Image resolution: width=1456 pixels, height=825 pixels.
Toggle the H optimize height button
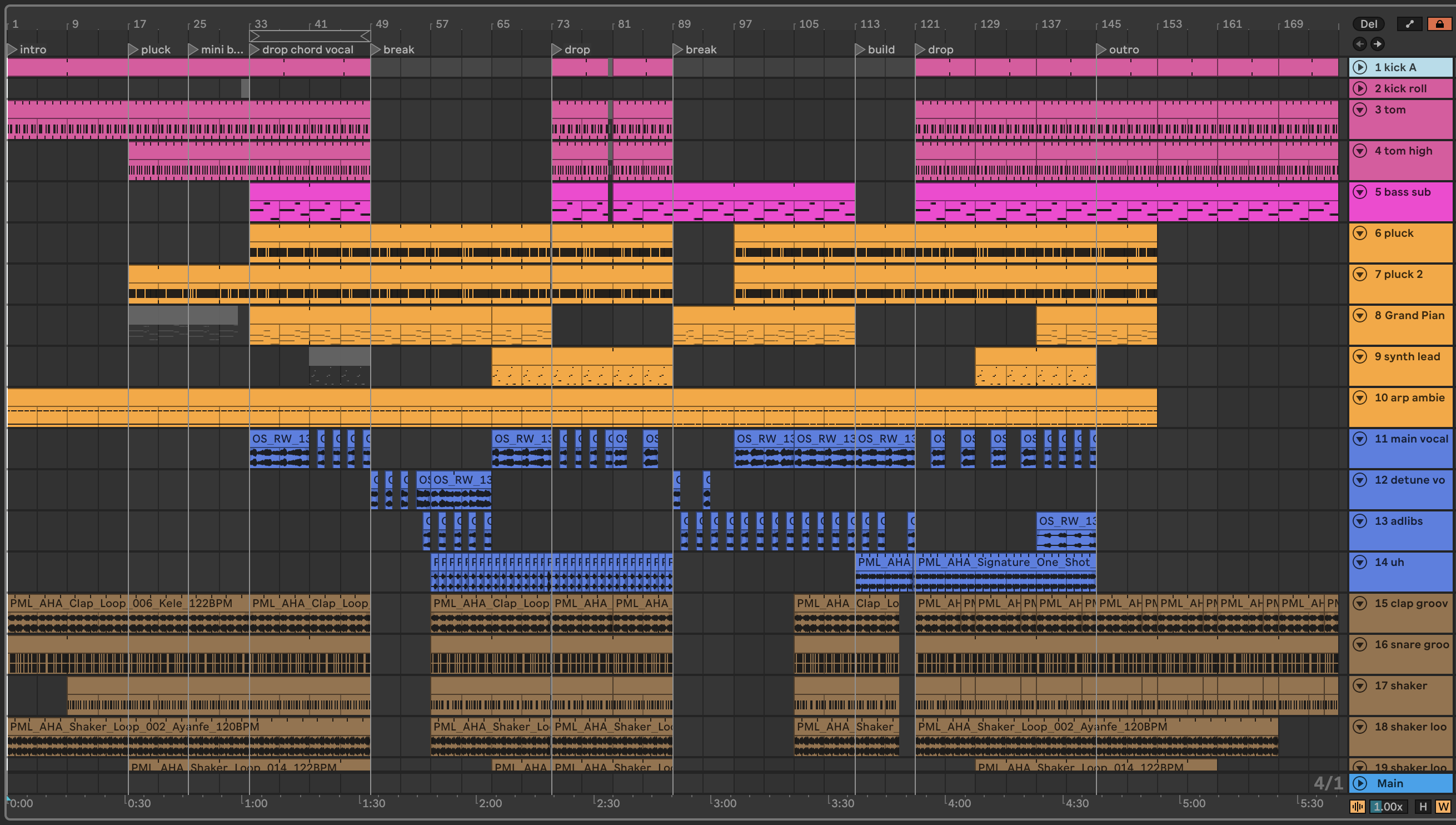1423,806
